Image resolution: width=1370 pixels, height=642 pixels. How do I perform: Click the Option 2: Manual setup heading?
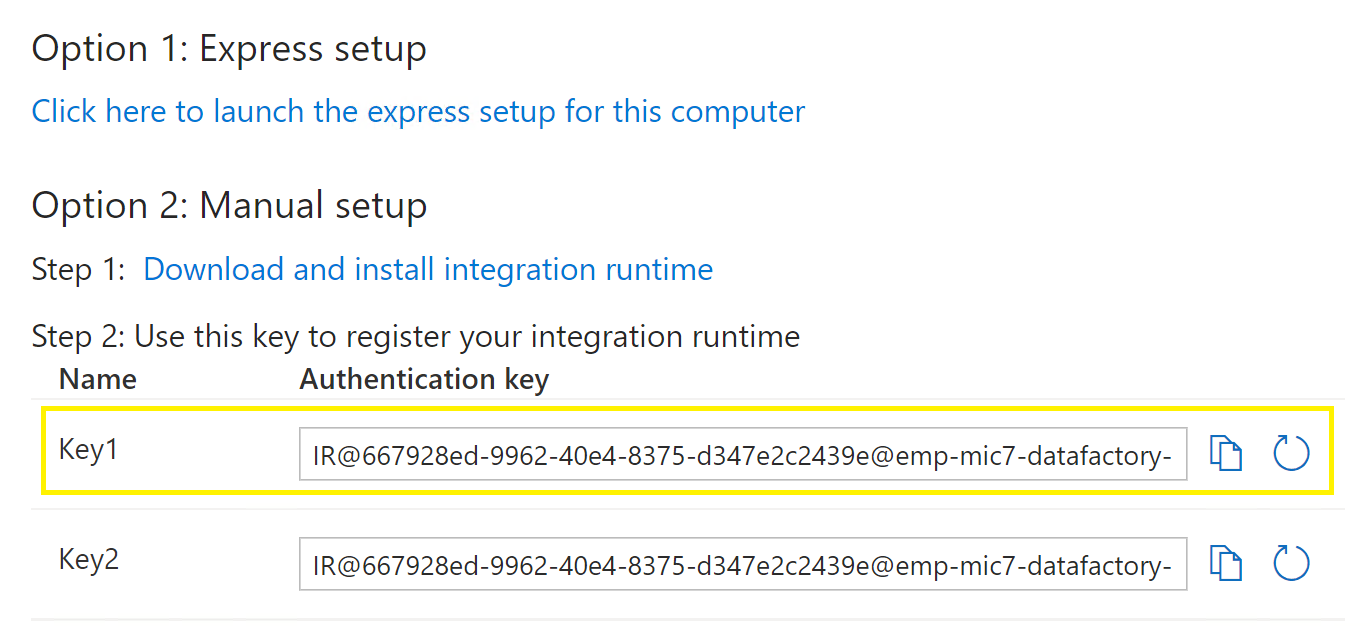229,205
